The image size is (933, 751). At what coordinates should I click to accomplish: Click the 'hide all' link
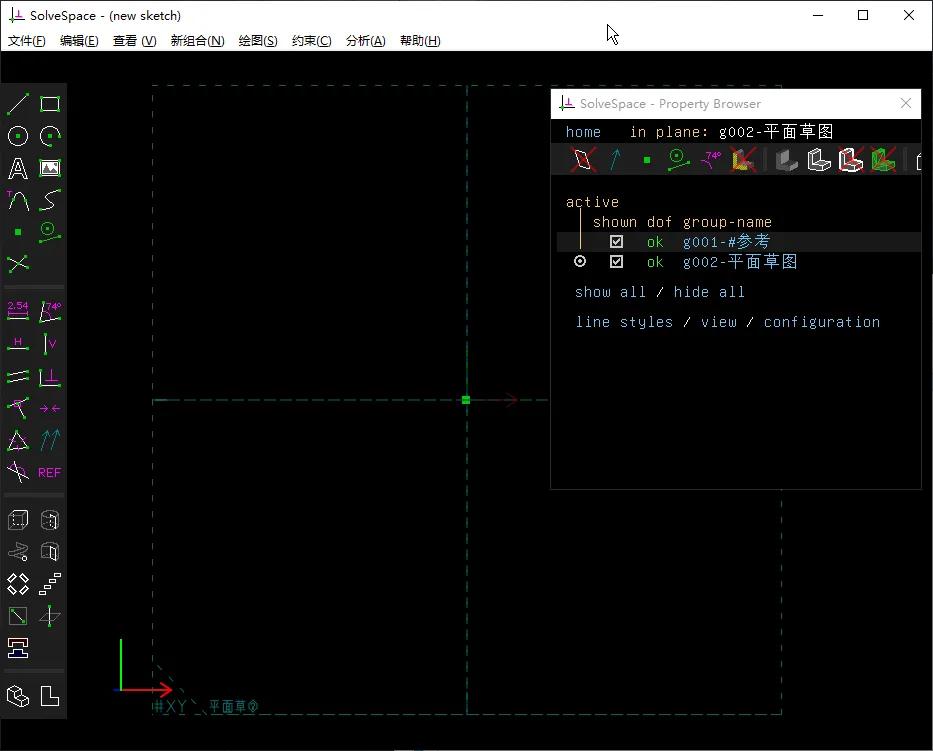point(709,292)
